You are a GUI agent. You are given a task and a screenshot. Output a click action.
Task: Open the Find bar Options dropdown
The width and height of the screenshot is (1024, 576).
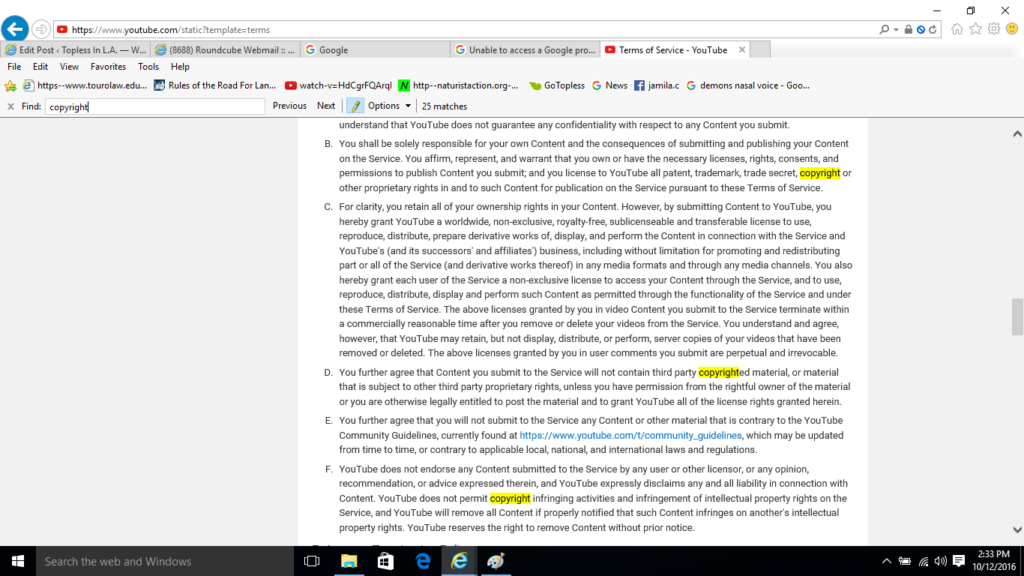389,106
